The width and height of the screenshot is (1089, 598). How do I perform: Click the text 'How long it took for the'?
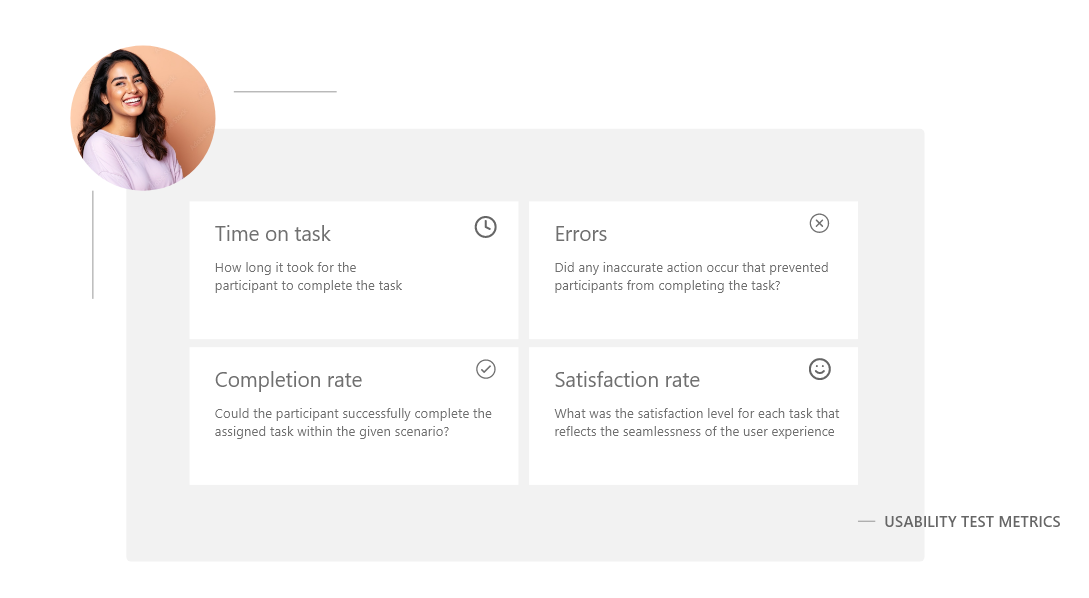click(285, 267)
